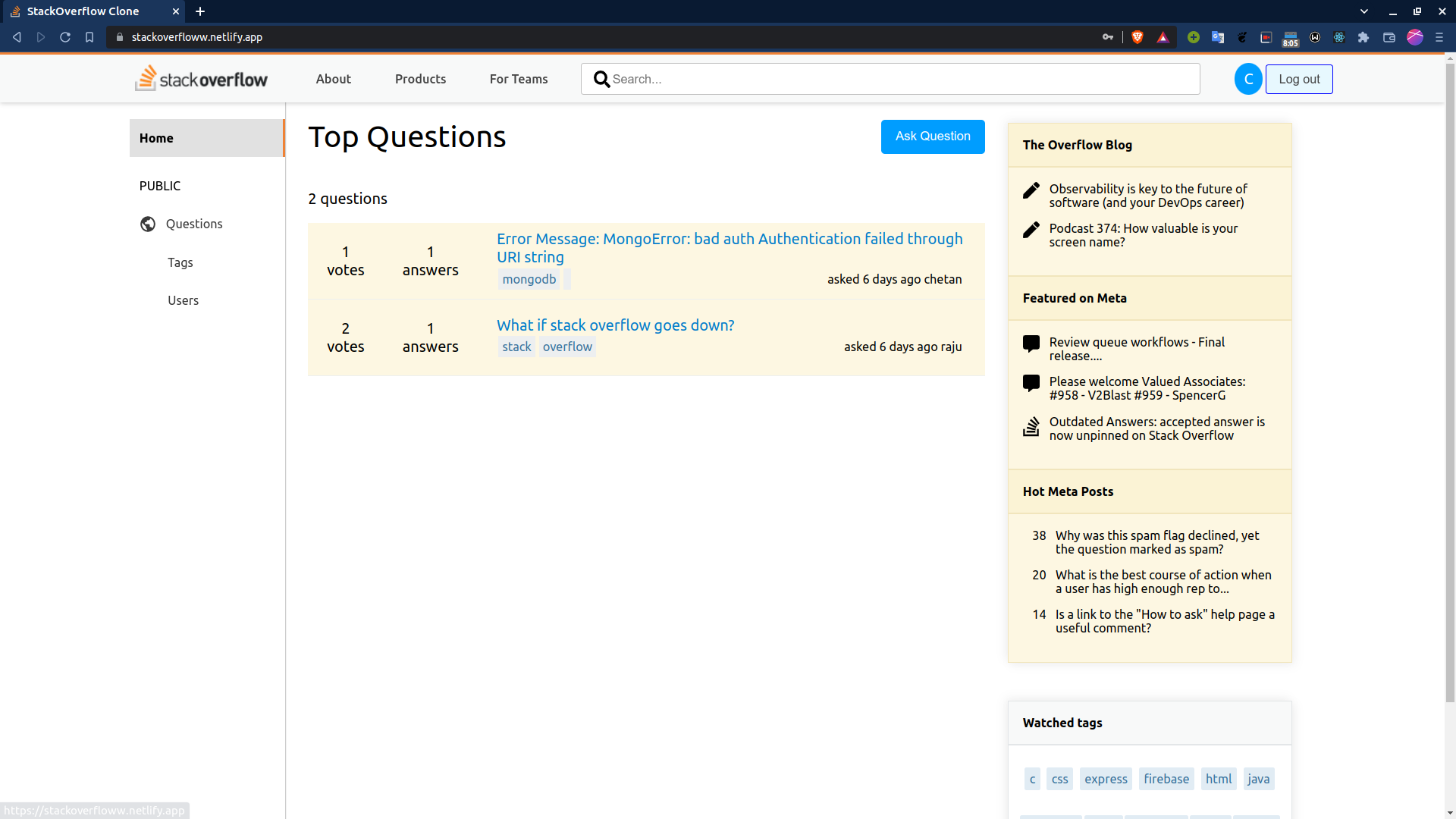Click the Ask Question button

tap(933, 136)
